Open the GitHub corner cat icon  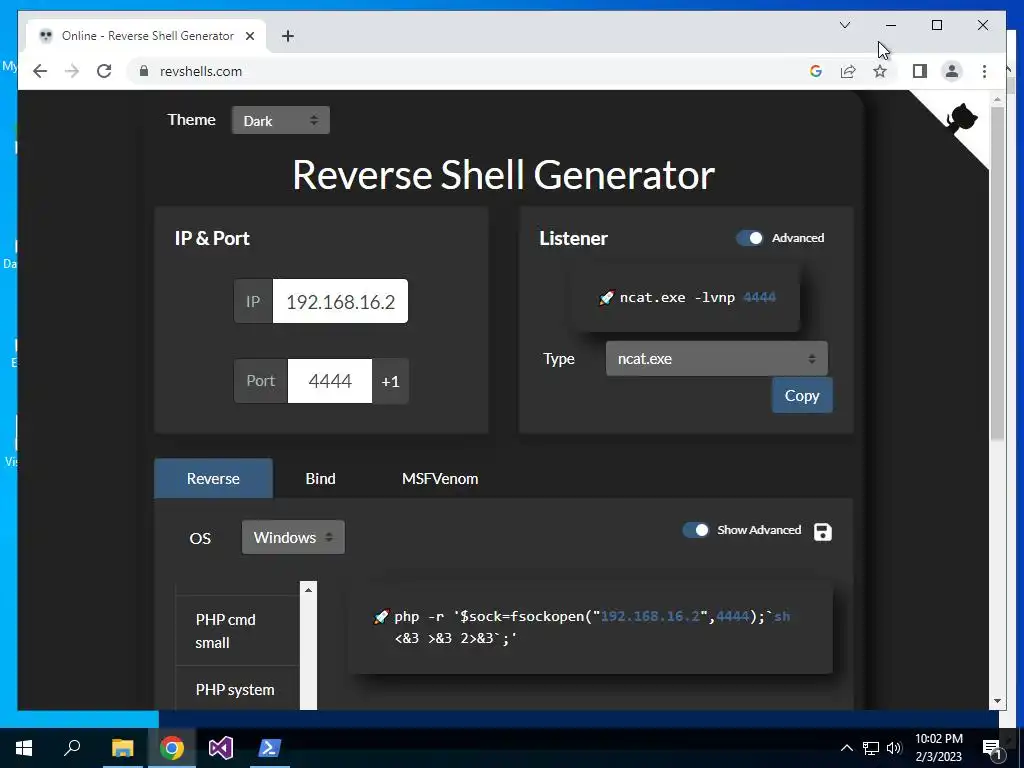[961, 121]
